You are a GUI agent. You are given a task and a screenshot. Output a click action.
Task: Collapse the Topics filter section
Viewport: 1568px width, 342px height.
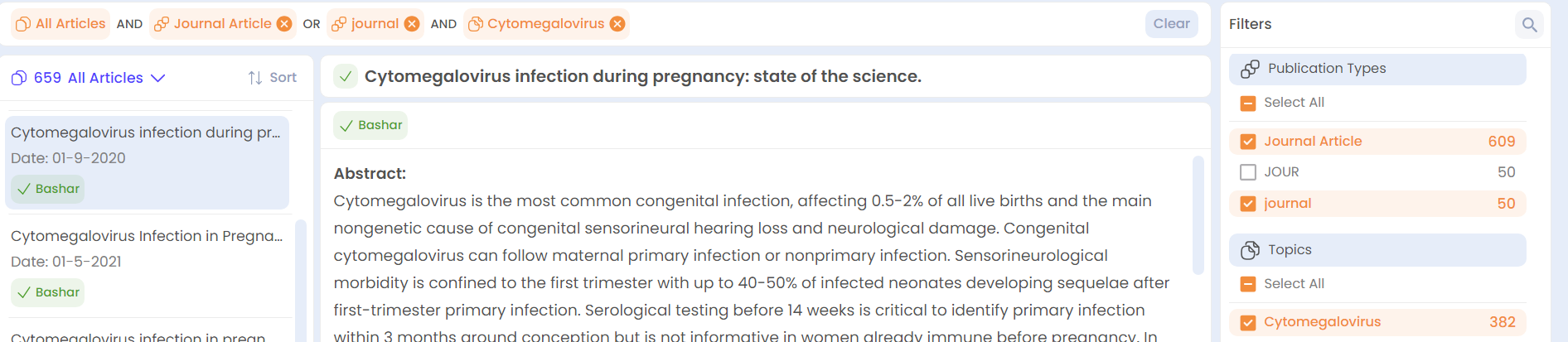tap(1377, 250)
